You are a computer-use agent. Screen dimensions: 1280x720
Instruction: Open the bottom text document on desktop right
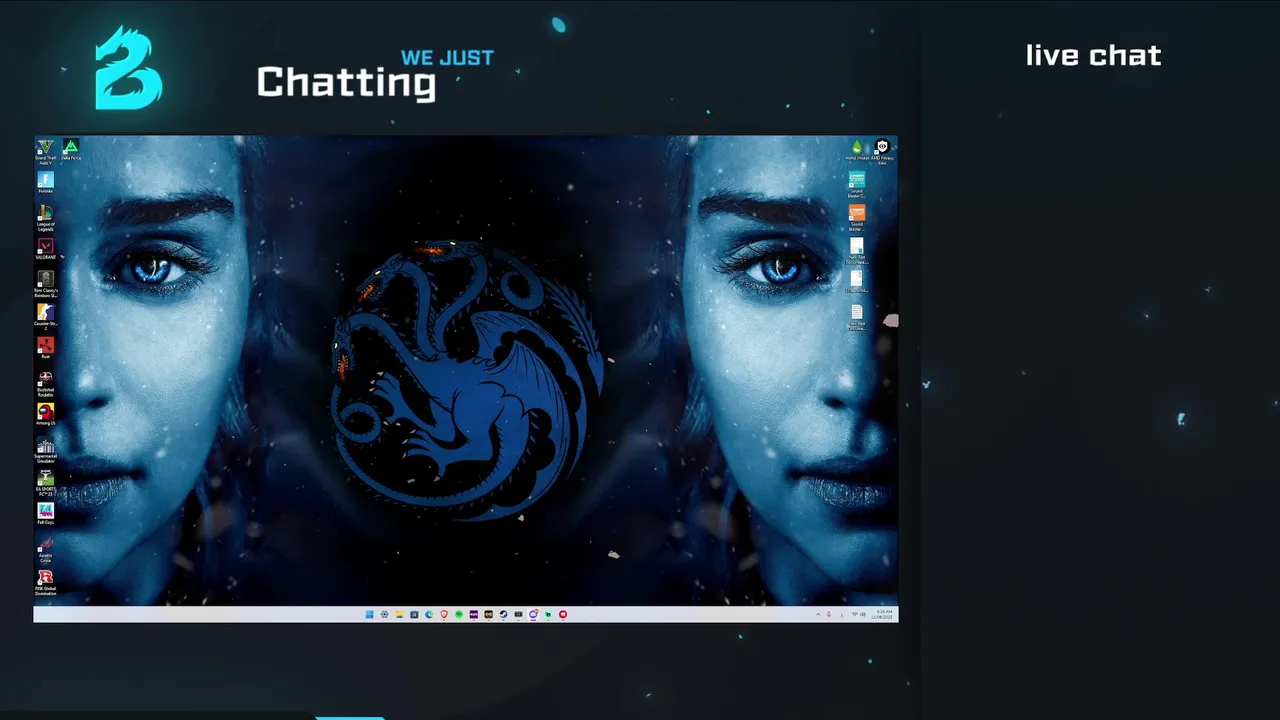856,316
